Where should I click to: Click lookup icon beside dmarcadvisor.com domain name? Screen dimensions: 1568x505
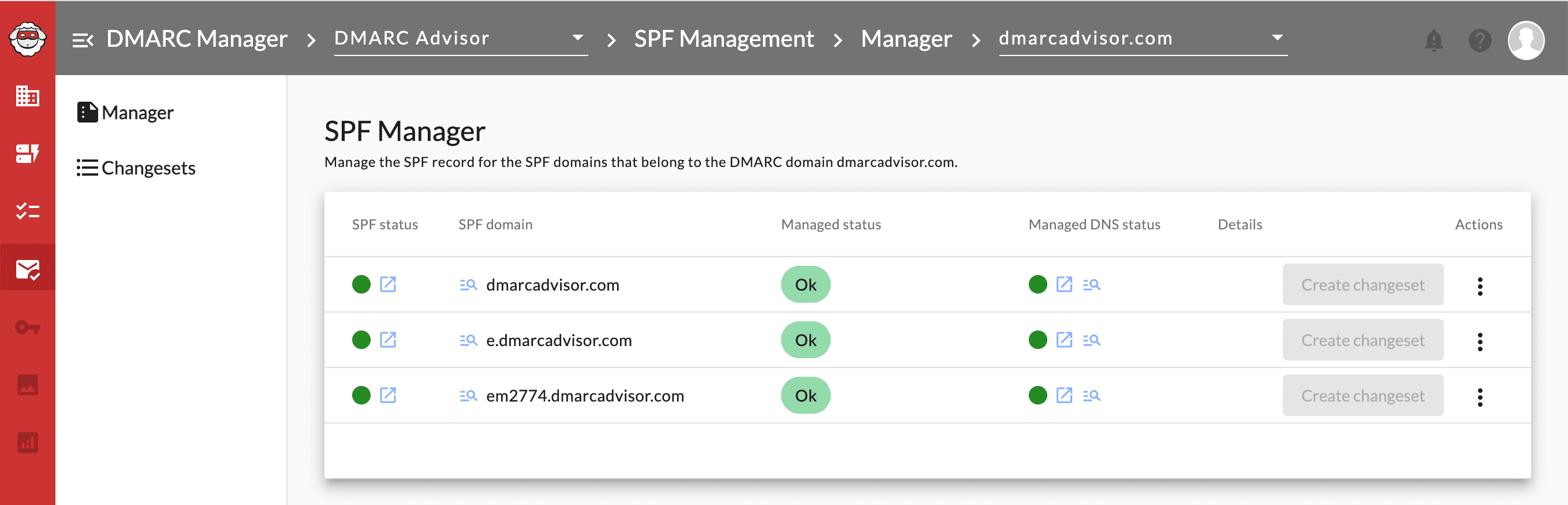click(468, 284)
